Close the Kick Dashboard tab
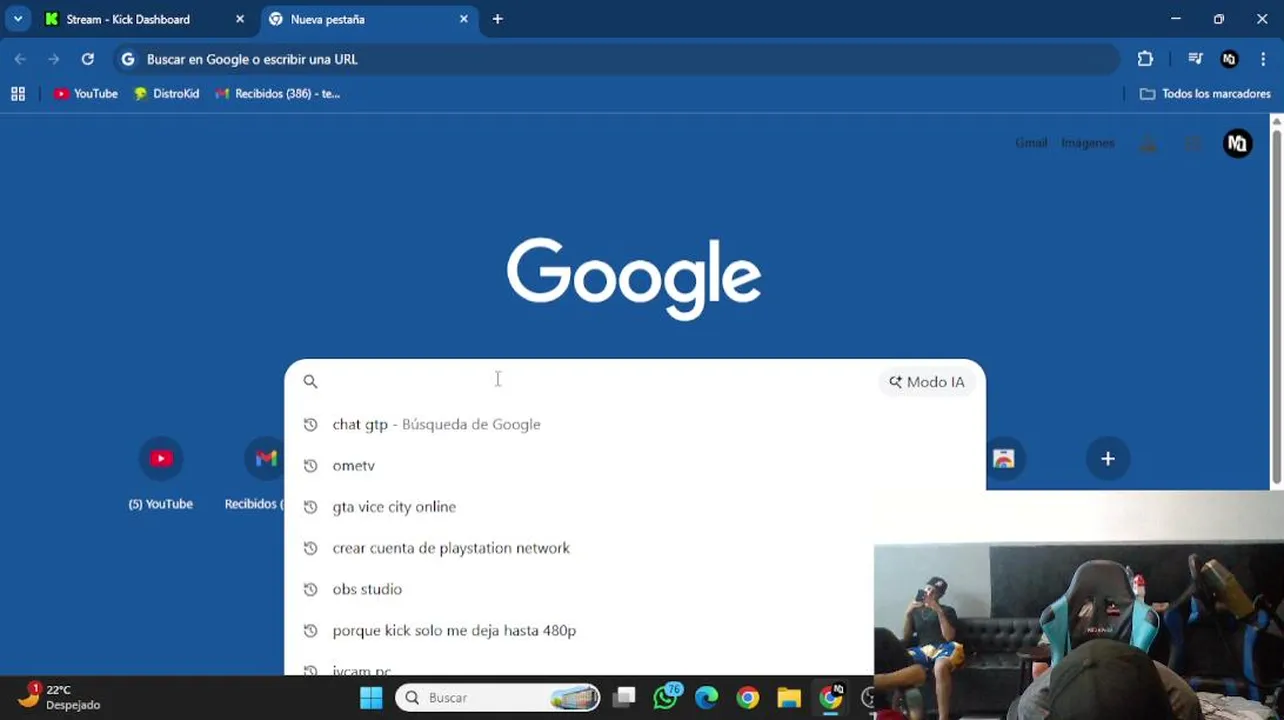 (x=240, y=19)
